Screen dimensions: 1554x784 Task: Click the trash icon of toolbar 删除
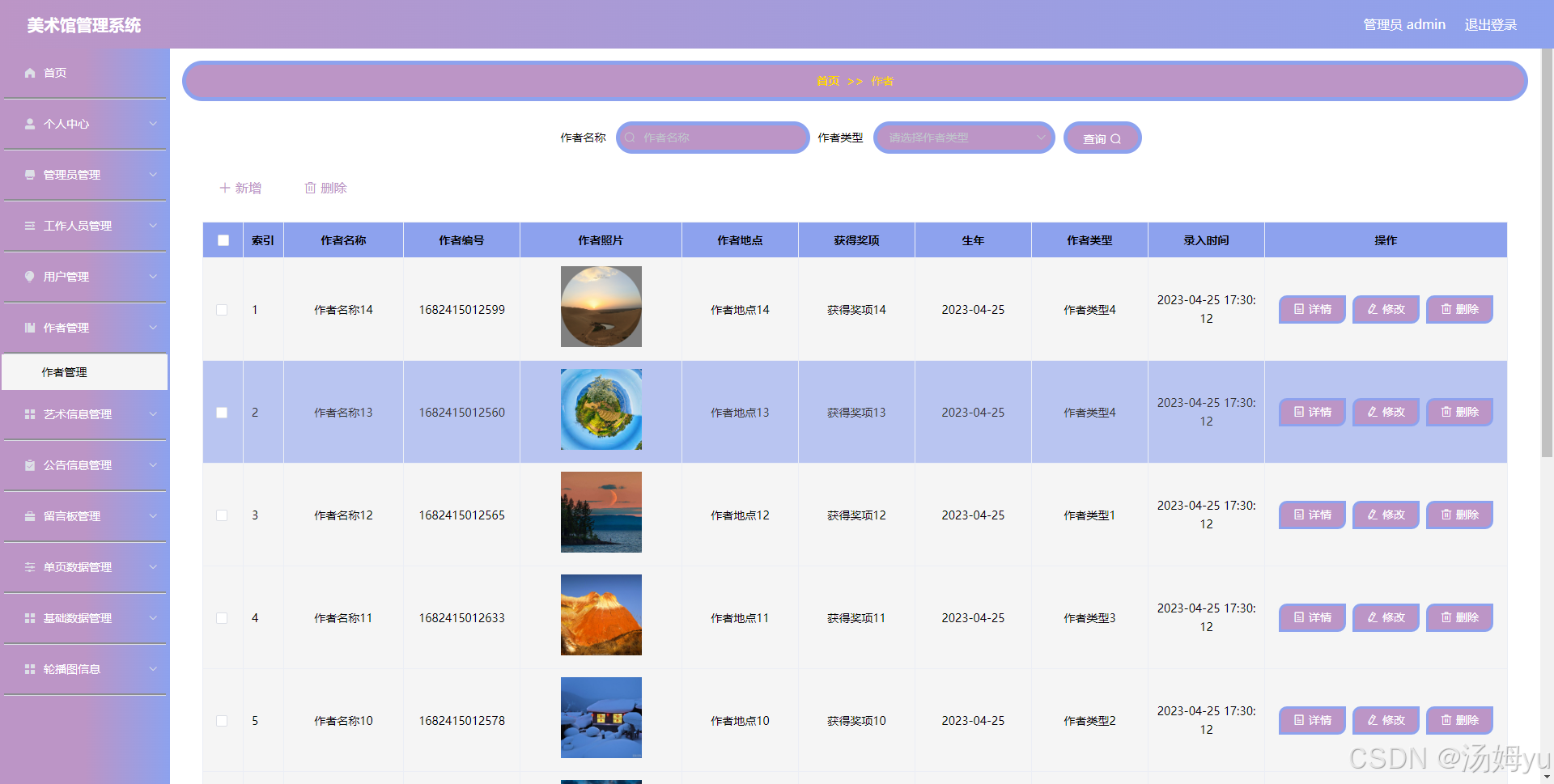(x=310, y=188)
